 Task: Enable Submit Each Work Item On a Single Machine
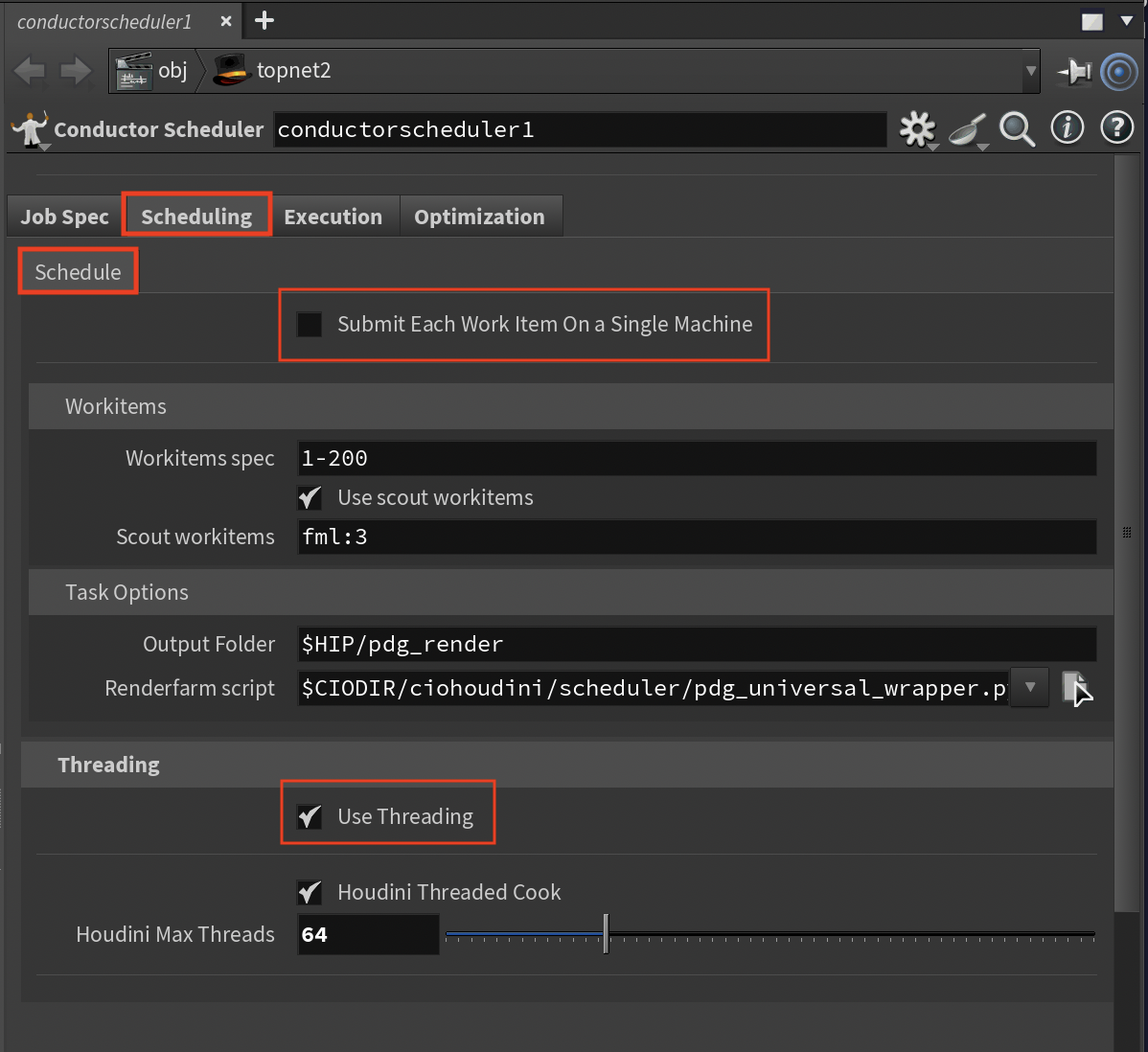(x=309, y=324)
